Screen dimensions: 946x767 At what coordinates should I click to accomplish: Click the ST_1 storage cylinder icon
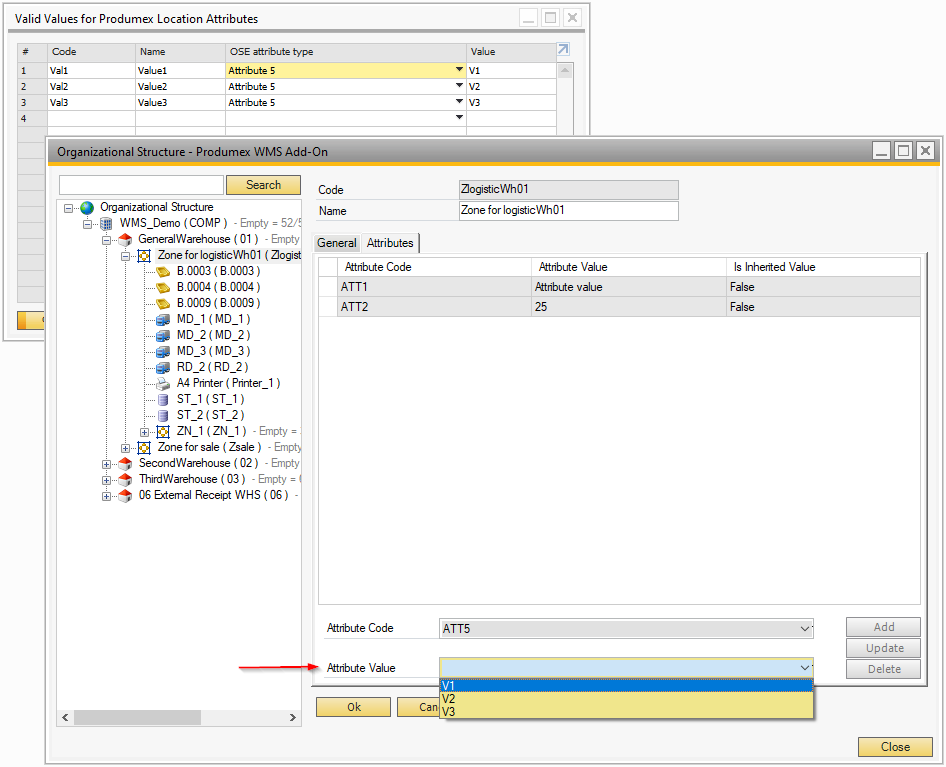[163, 399]
